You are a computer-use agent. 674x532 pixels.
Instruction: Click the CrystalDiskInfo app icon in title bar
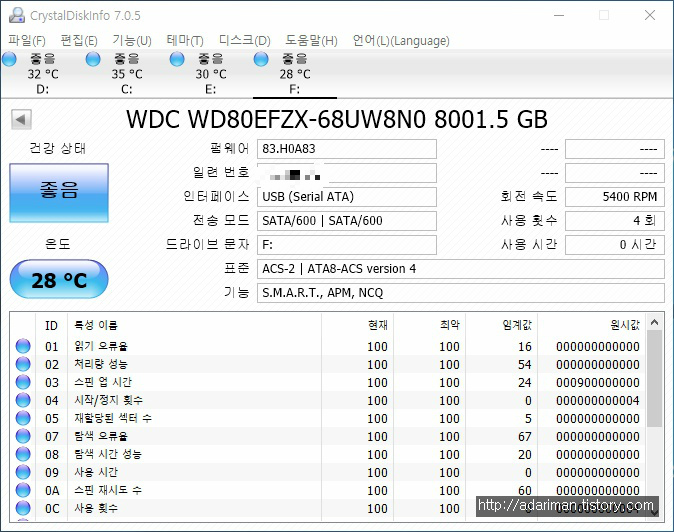tap(16, 15)
